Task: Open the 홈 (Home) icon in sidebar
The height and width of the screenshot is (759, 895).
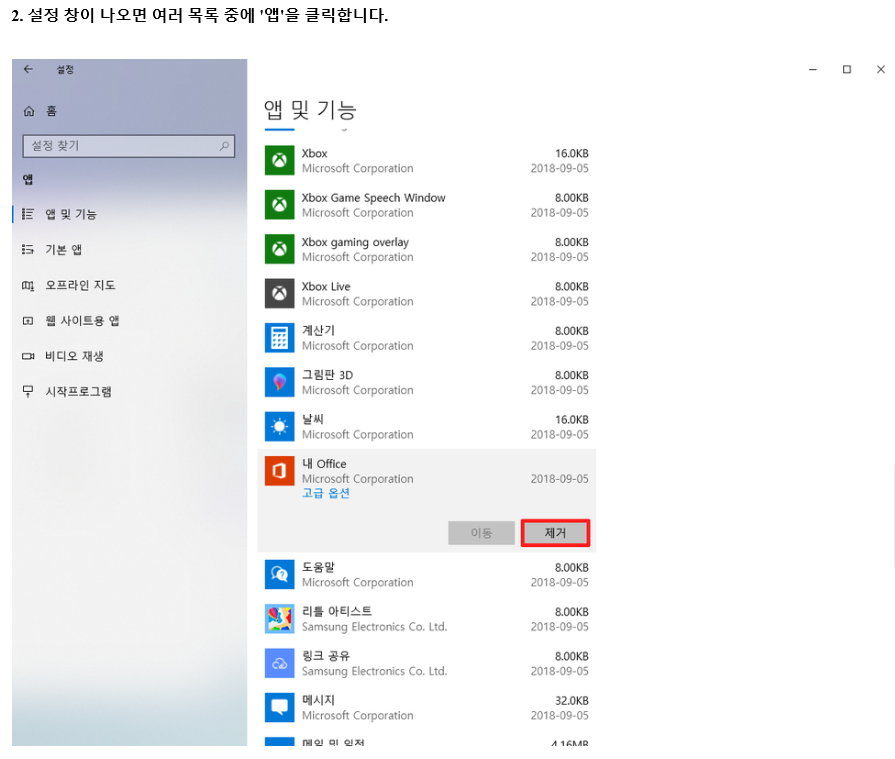Action: 29,111
